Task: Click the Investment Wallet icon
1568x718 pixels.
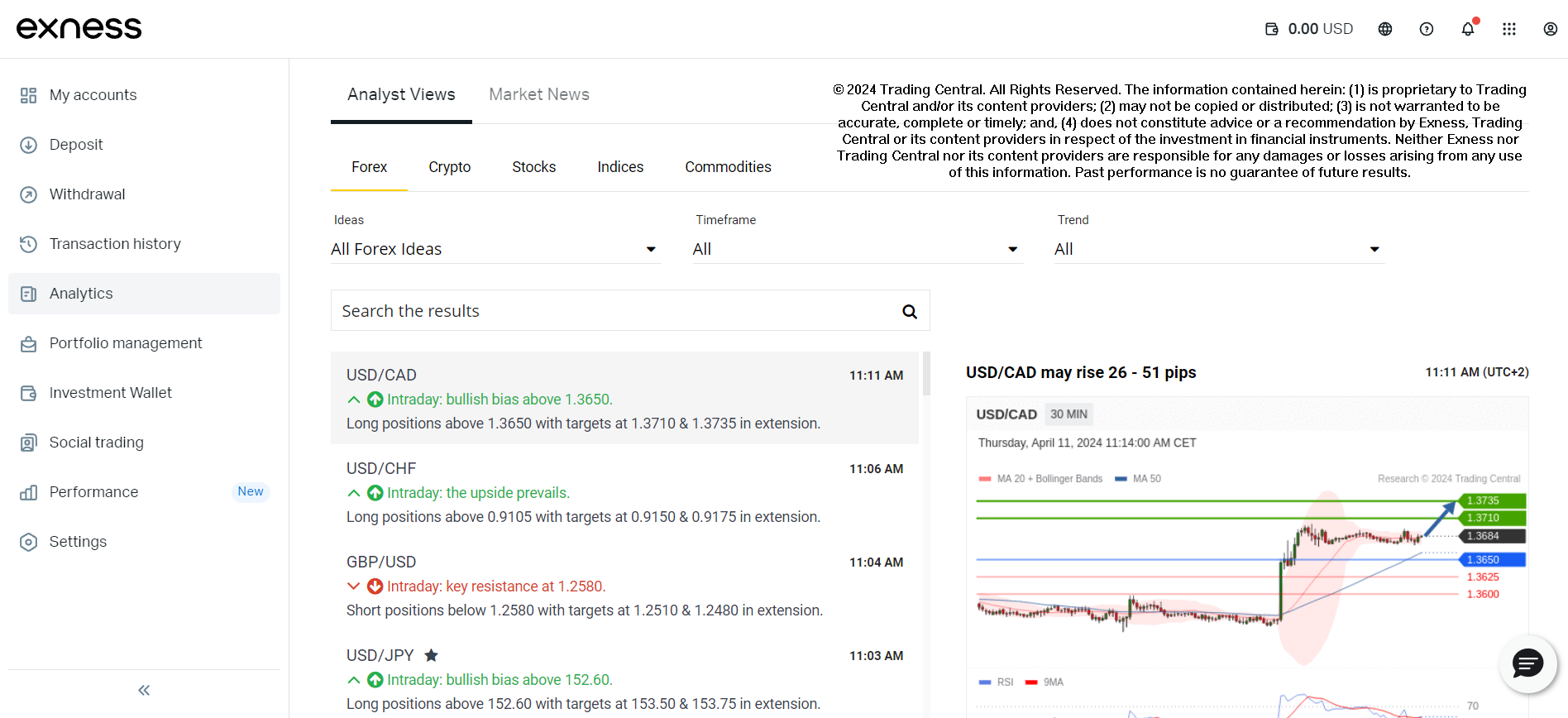Action: [29, 393]
